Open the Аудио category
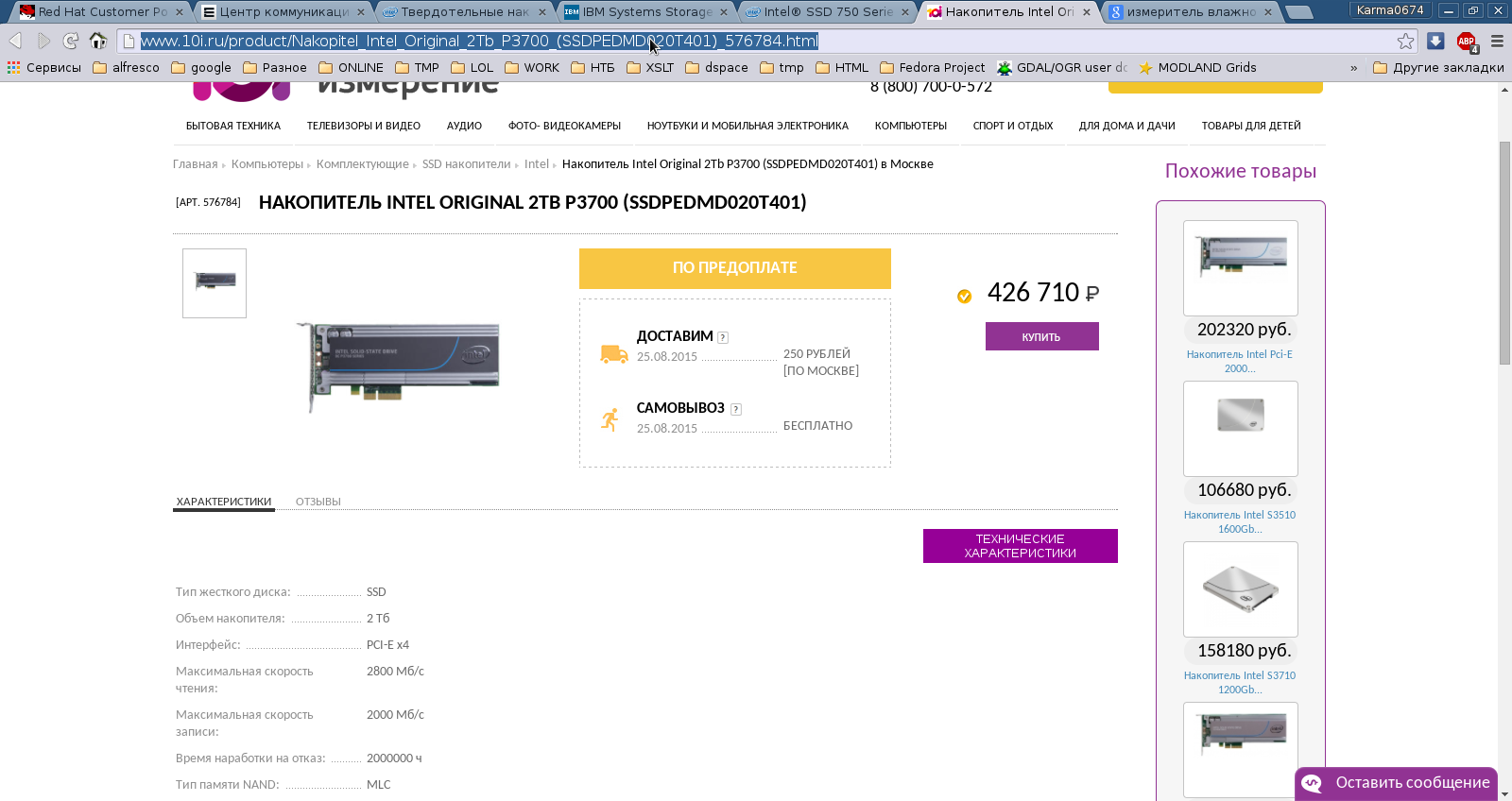 (464, 126)
